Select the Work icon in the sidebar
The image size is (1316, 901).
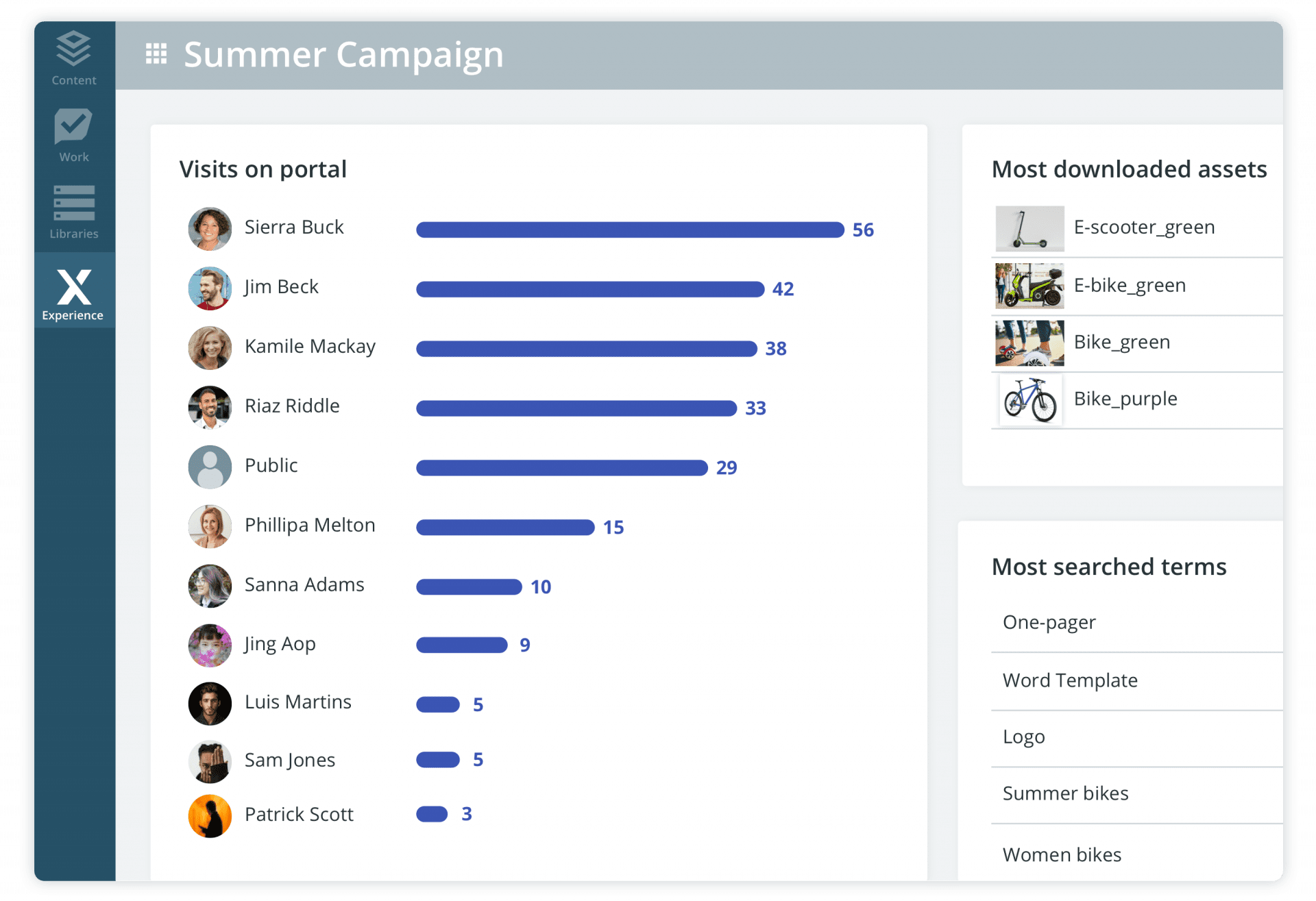[73, 130]
